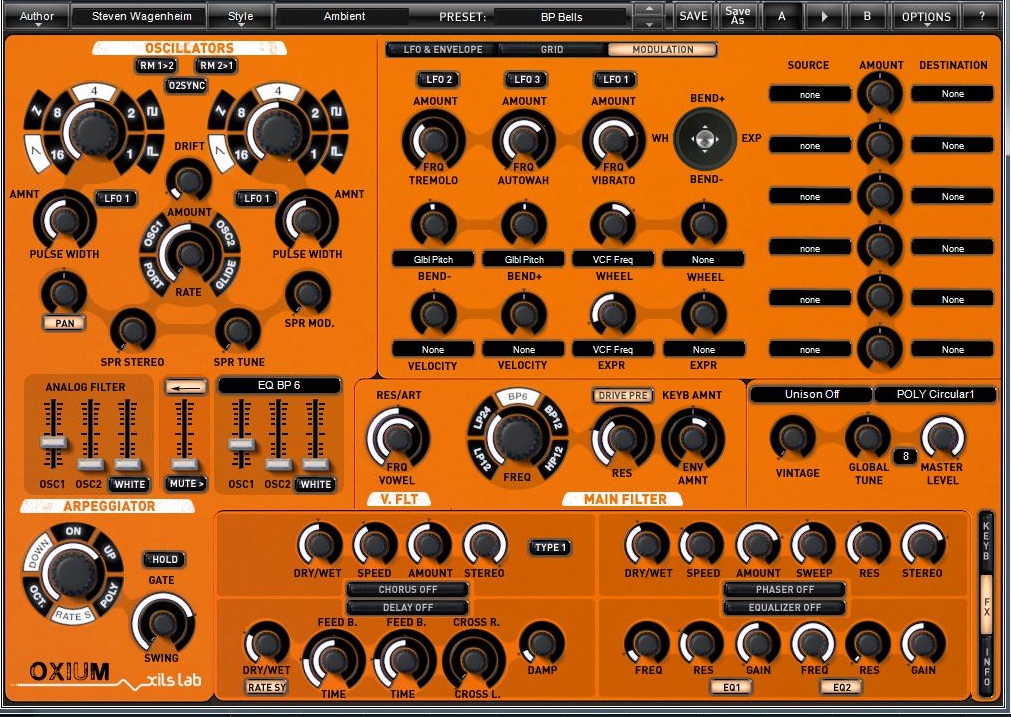This screenshot has height=717, width=1011.
Task: Switch to the GRID tab
Action: (552, 50)
